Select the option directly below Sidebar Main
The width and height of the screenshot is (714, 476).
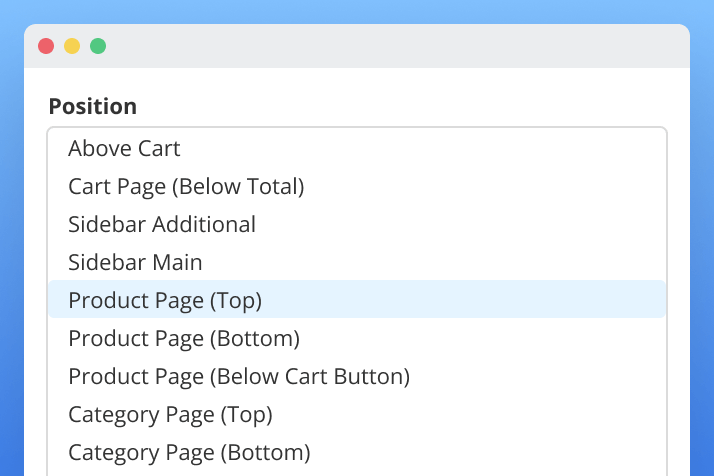[165, 300]
